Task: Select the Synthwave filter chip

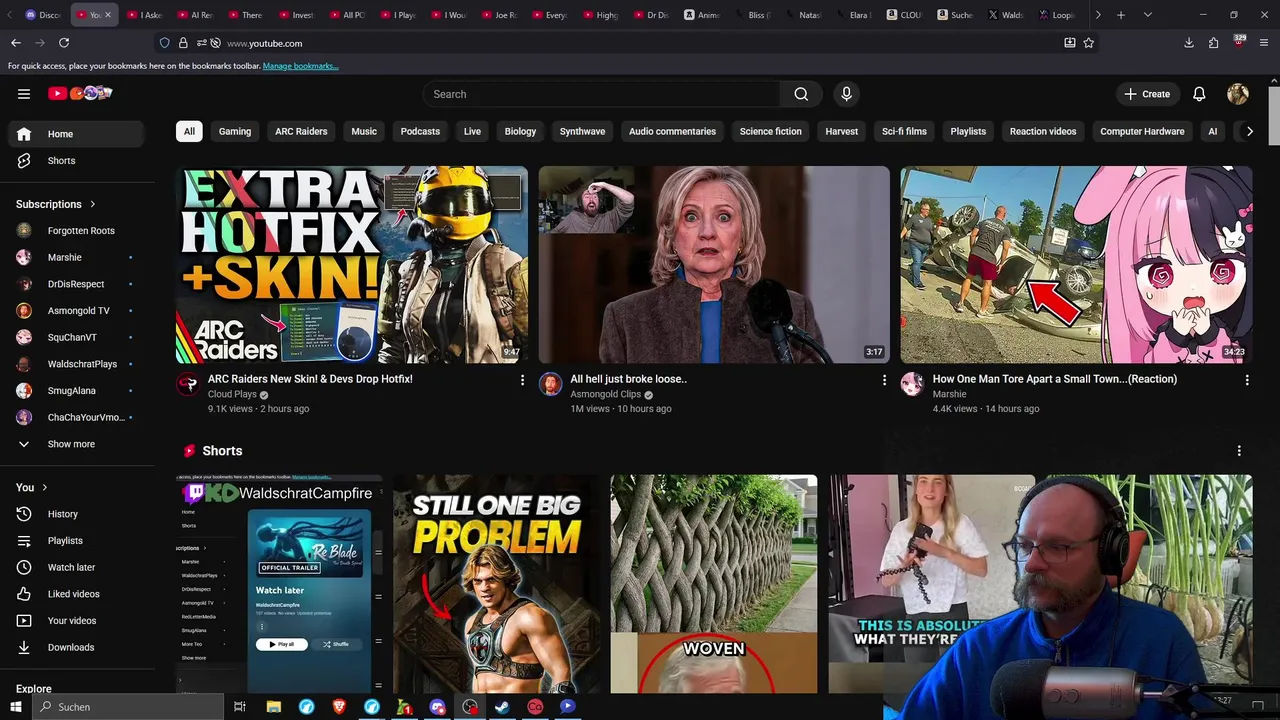Action: [x=582, y=131]
